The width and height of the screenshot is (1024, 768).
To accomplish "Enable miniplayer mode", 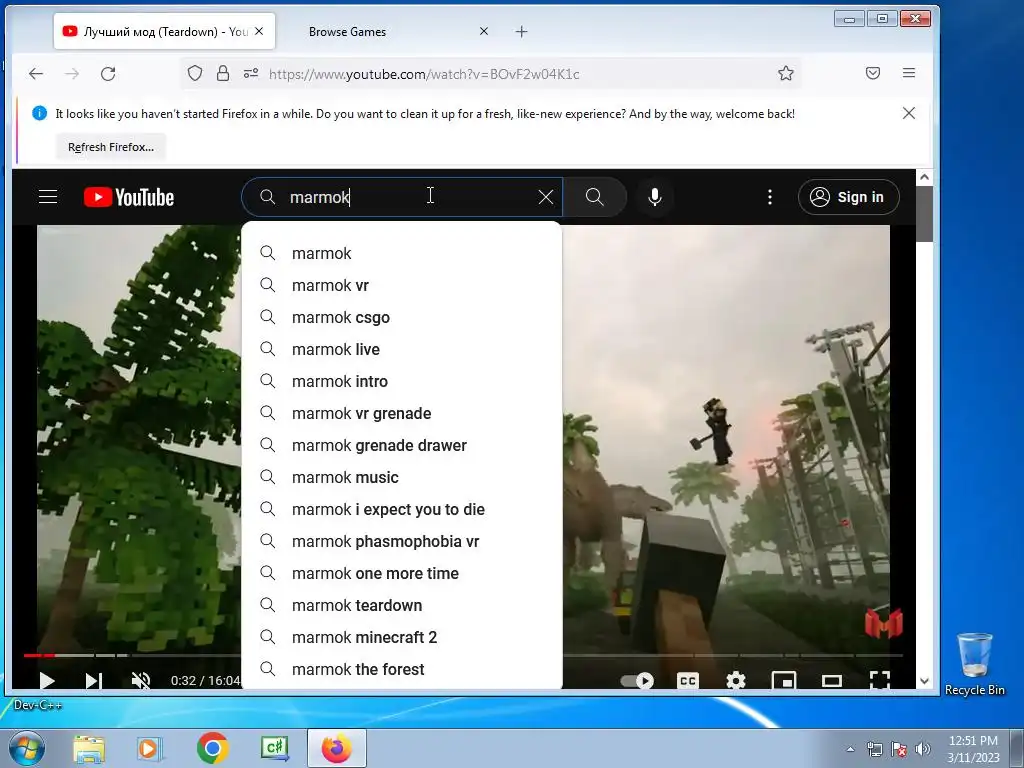I will click(x=784, y=680).
